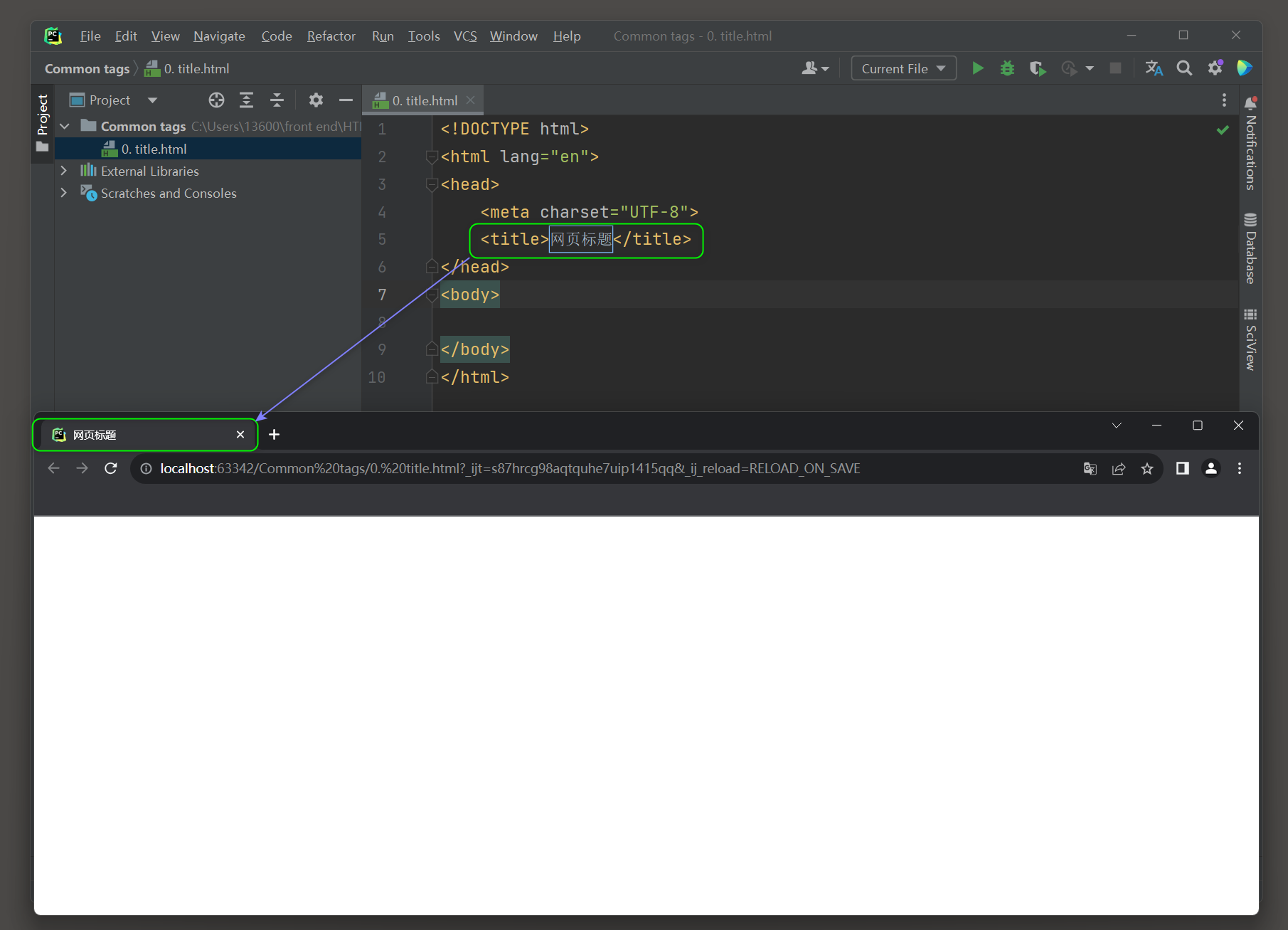Open the Refactor menu

pyautogui.click(x=331, y=36)
